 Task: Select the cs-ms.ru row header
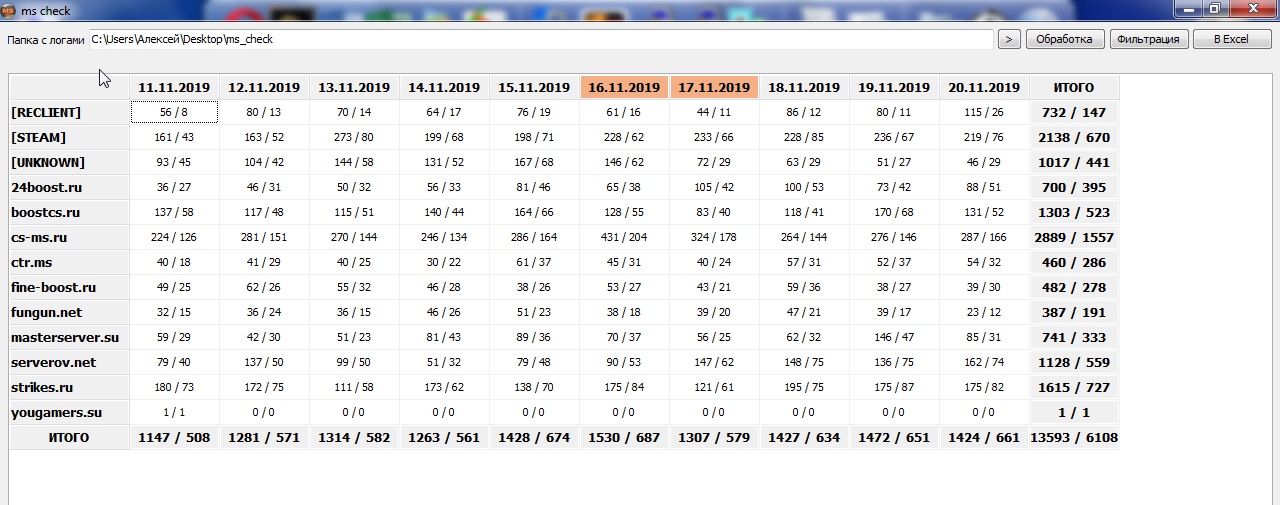pos(69,237)
